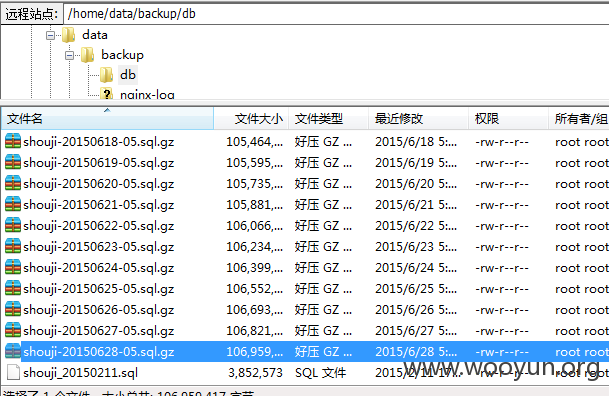Click size cell 105,464 in first row

tap(255, 142)
